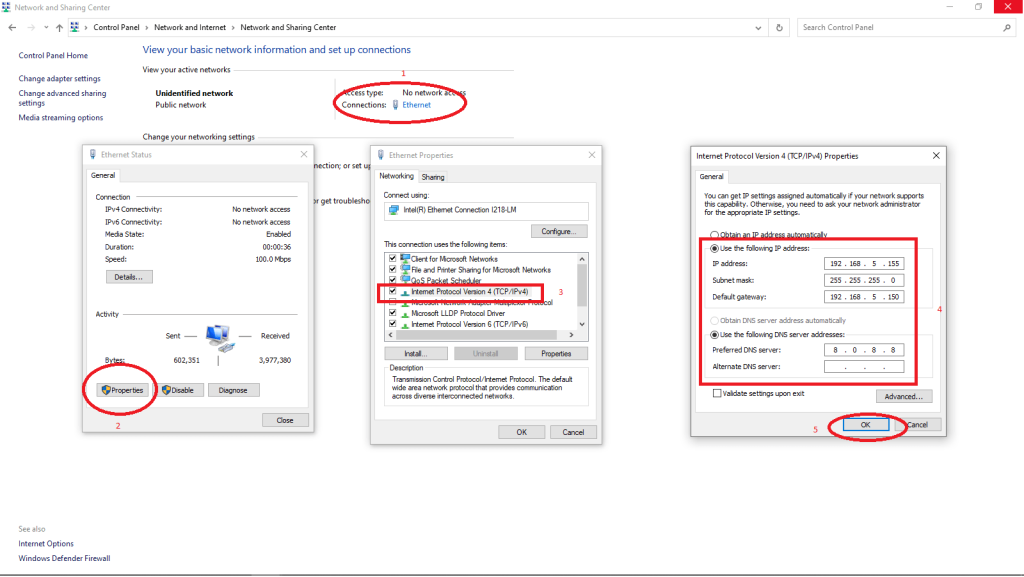The width and height of the screenshot is (1024, 577).
Task: Enable Validate settings upon exit
Action: click(717, 393)
